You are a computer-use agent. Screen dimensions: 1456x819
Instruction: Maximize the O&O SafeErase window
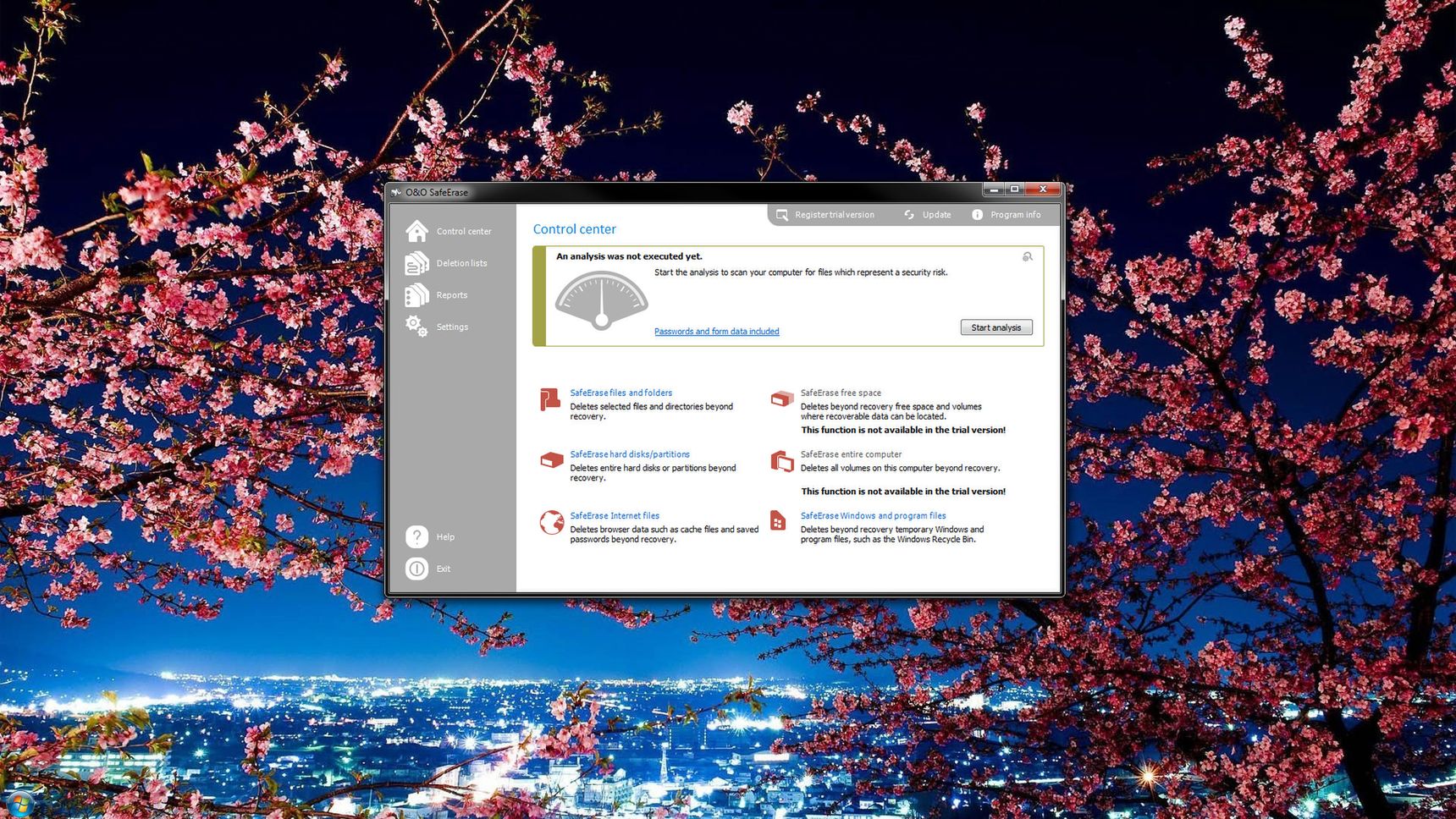point(1014,190)
